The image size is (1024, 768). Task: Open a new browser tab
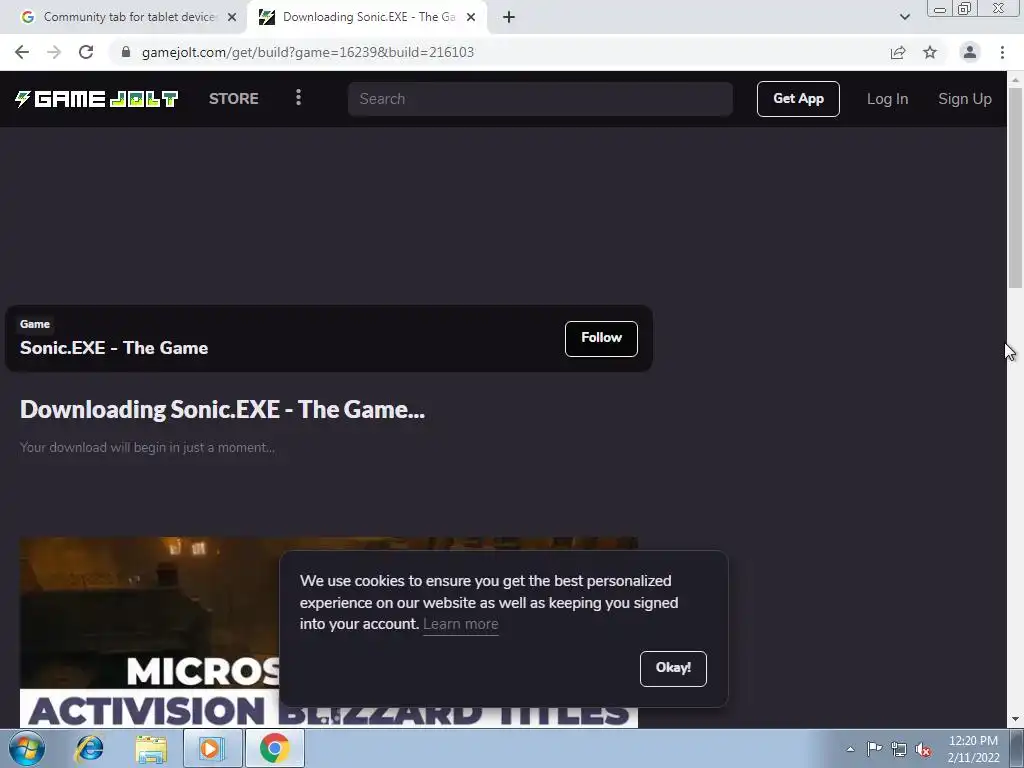click(x=509, y=18)
